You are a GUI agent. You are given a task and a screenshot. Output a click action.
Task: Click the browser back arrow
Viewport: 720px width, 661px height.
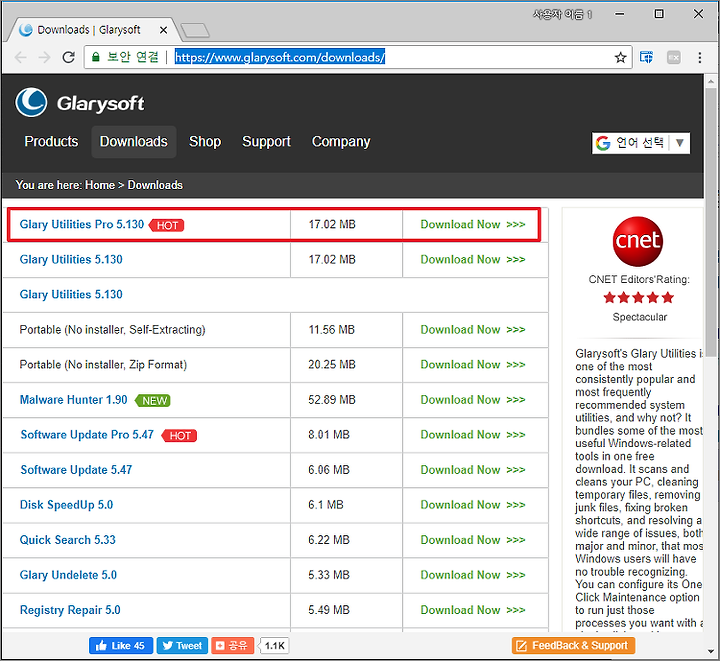21,57
